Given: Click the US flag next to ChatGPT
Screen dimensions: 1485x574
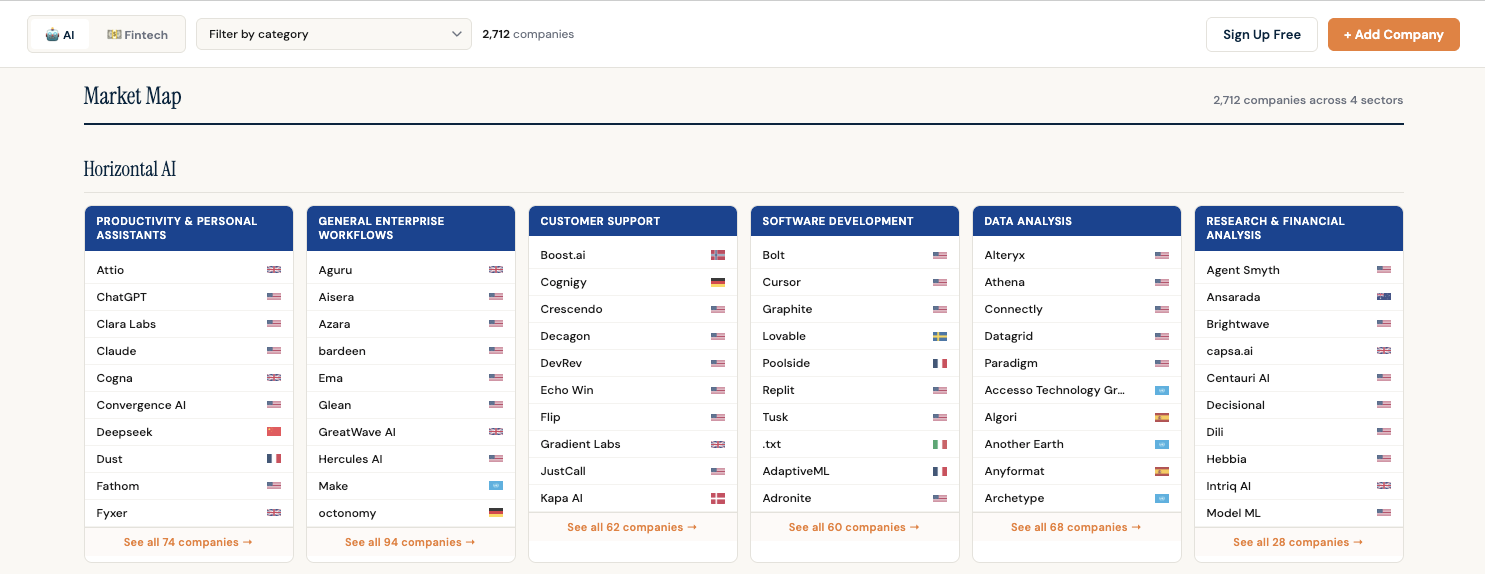Looking at the screenshot, I should click(x=274, y=297).
